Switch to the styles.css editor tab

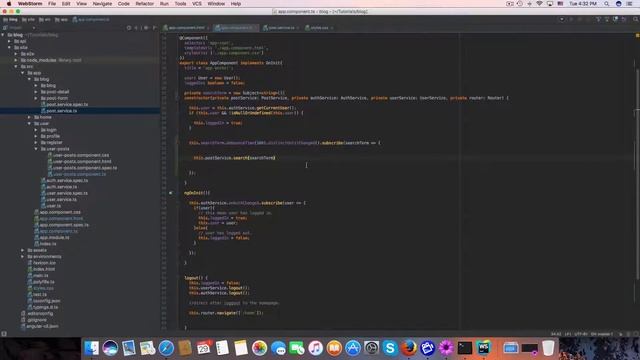click(x=319, y=28)
